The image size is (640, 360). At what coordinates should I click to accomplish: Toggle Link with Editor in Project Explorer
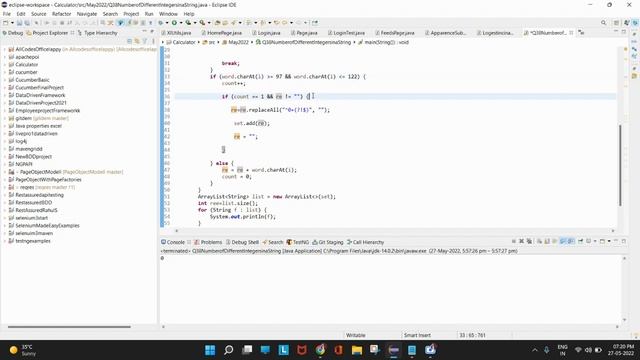[x=137, y=41]
